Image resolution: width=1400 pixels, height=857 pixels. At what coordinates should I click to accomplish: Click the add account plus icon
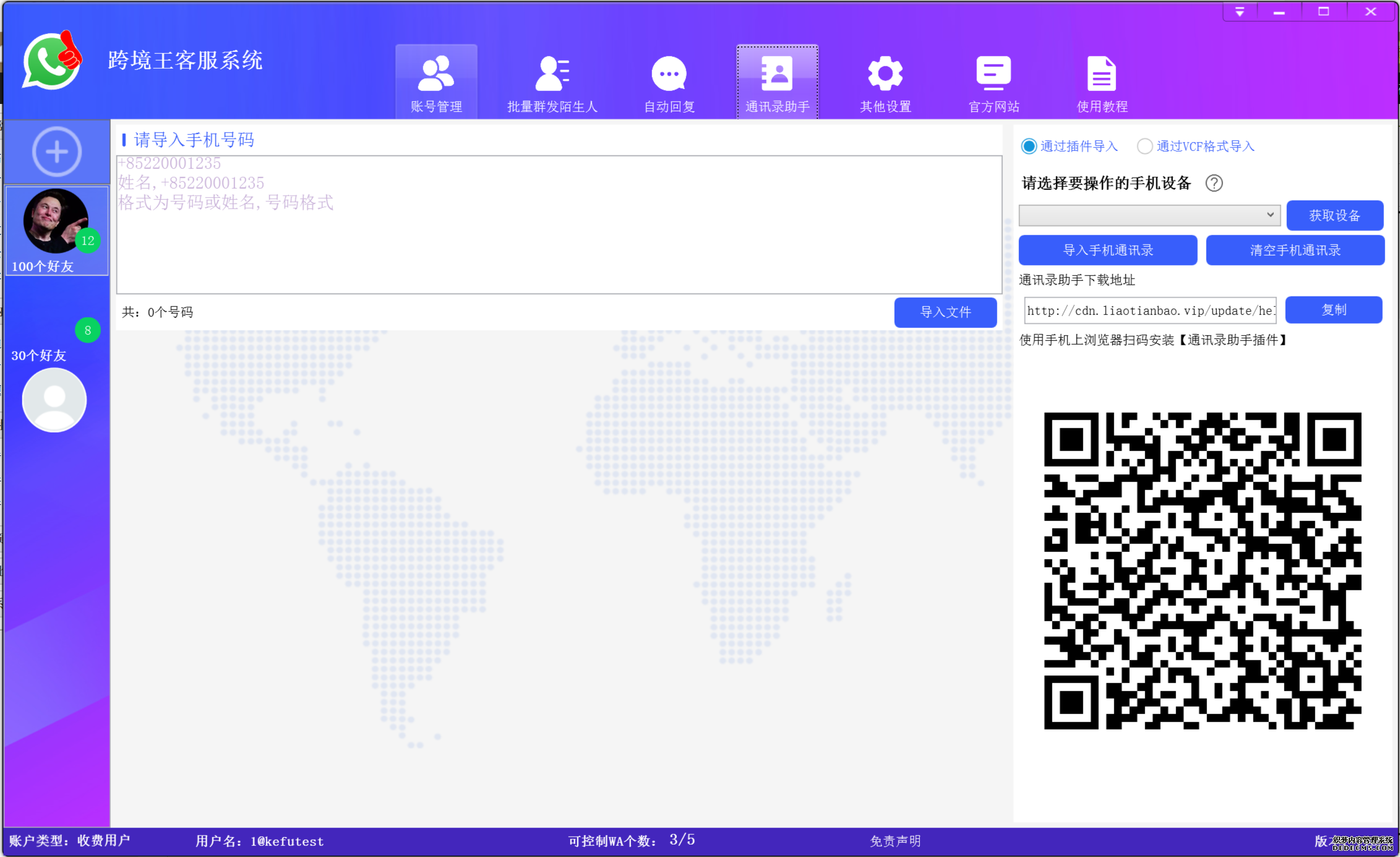coord(56,152)
